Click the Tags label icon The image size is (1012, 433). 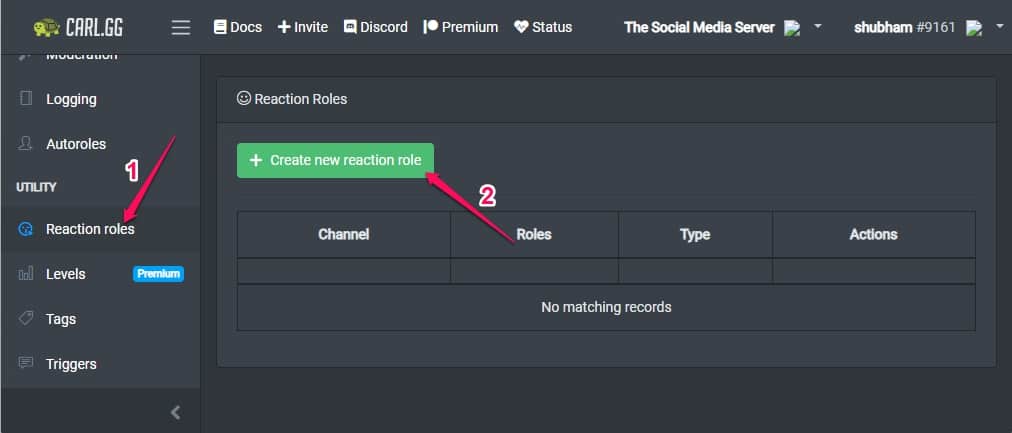26,319
